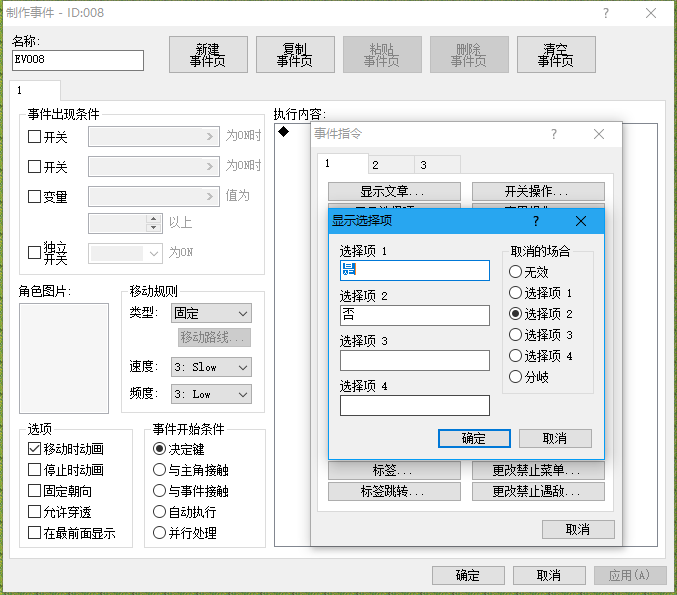Click the 开关操作... command button
This screenshot has height=595, width=677.
pyautogui.click(x=538, y=191)
